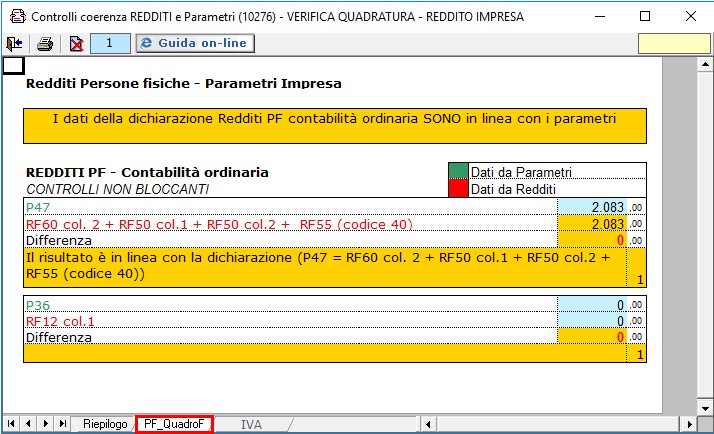This screenshot has height=434, width=714.
Task: Open the Guida on-line help
Action: click(195, 43)
